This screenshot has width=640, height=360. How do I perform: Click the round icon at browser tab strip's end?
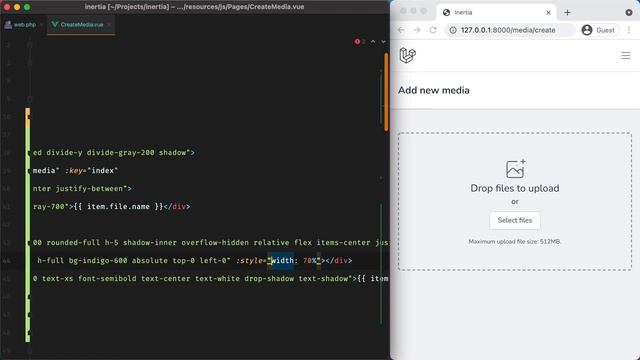629,13
